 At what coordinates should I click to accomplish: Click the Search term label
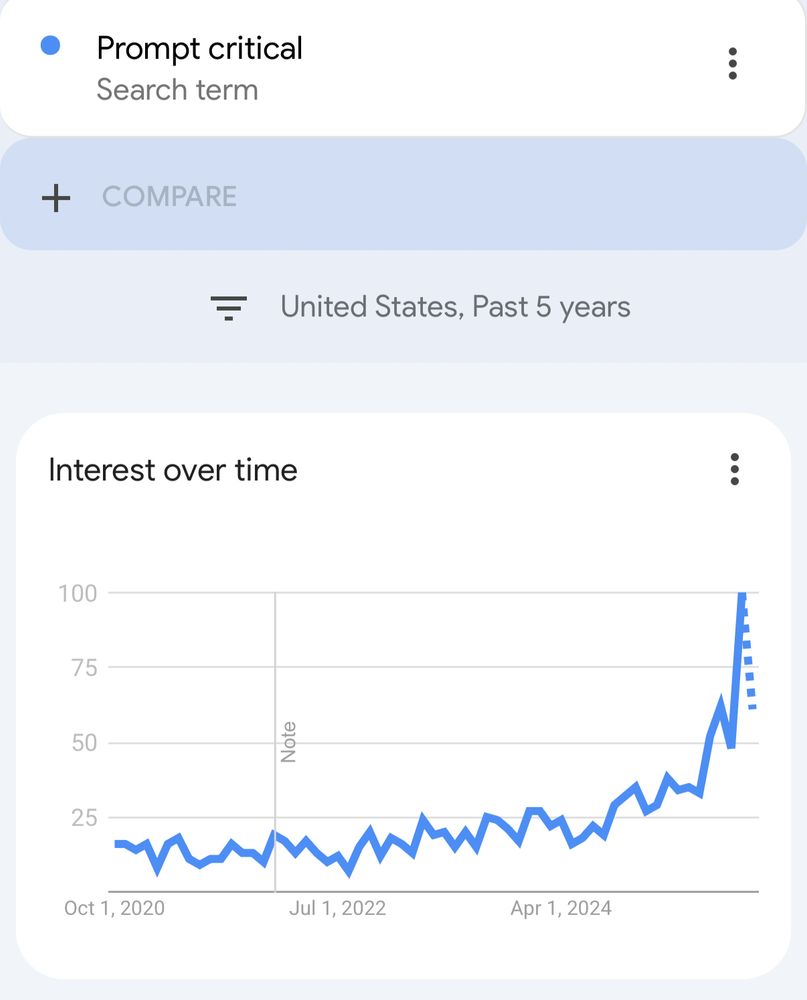coord(177,90)
